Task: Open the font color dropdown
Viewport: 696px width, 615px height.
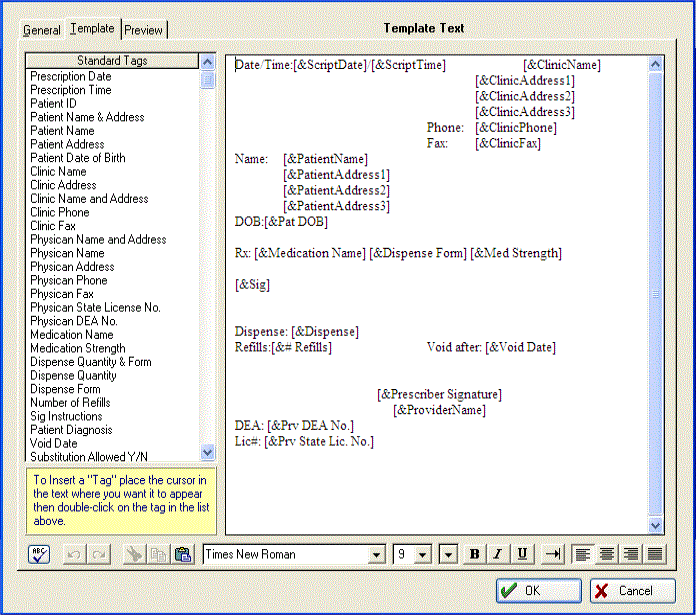Action: coord(448,555)
